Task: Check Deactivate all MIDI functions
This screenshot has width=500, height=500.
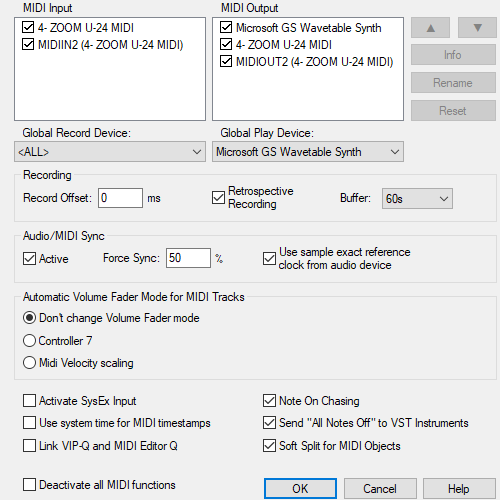Action: [x=29, y=485]
